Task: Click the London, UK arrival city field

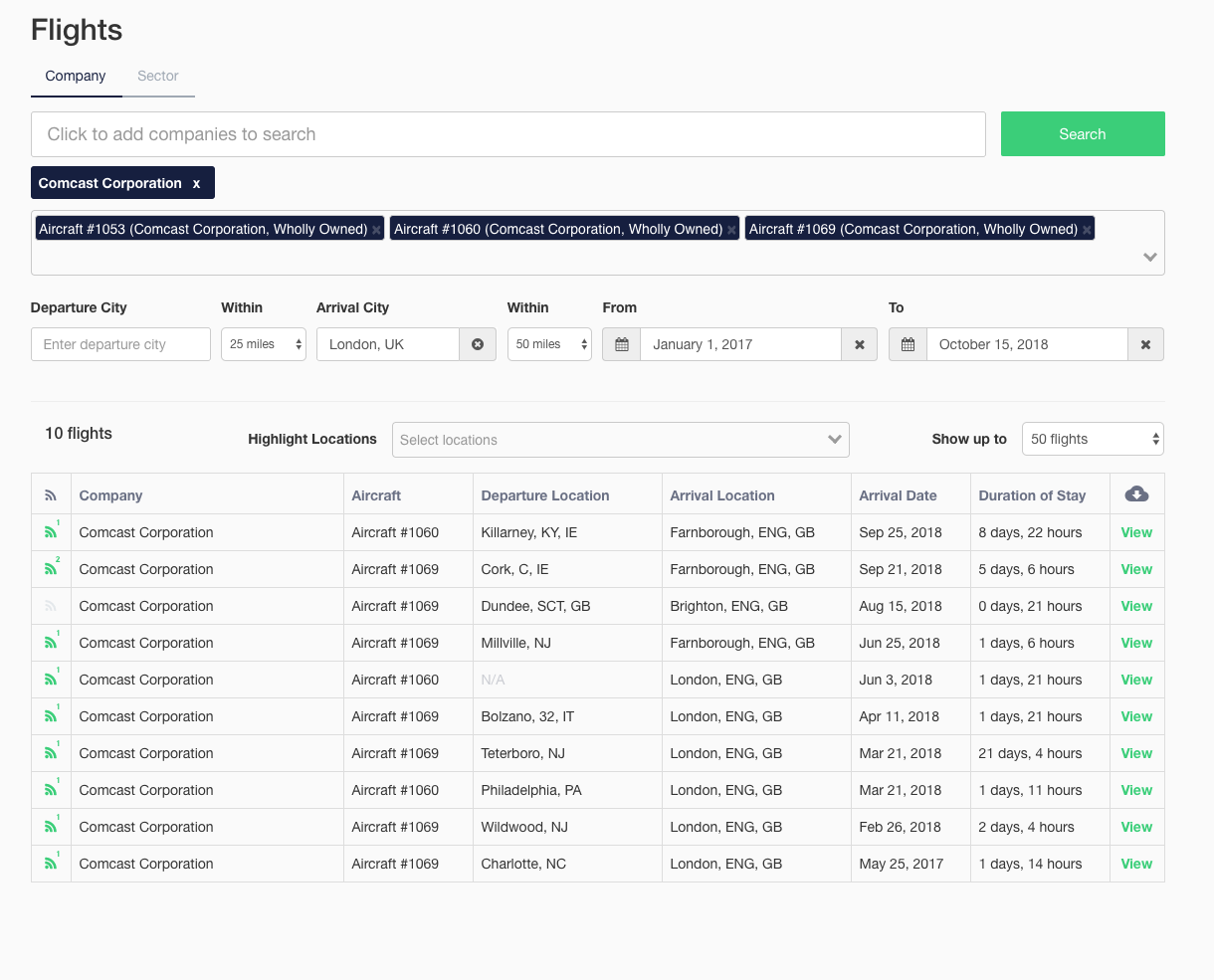Action: click(x=388, y=344)
